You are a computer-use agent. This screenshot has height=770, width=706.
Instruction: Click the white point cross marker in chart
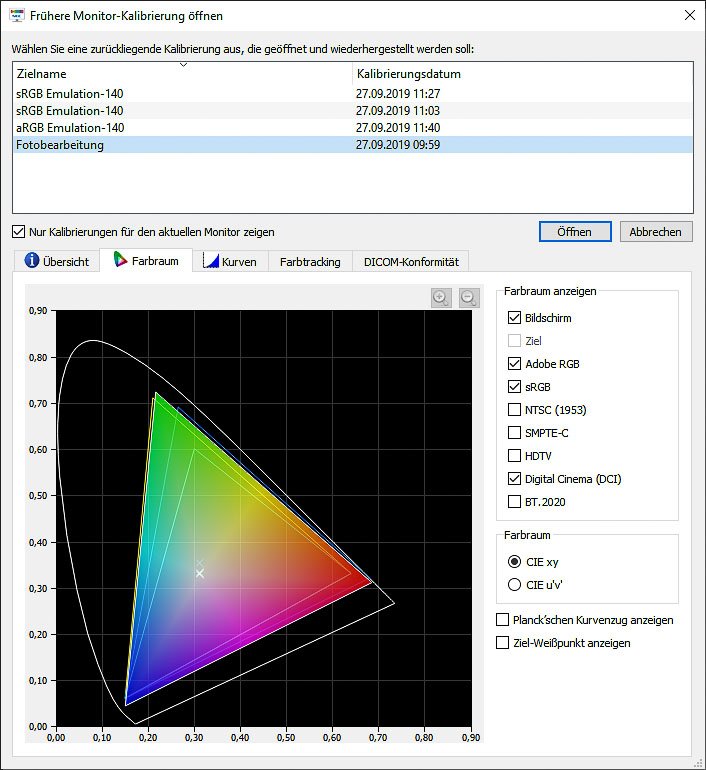(199, 573)
